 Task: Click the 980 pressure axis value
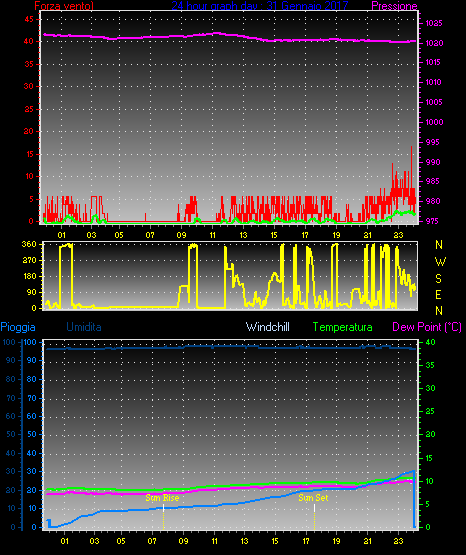(433, 201)
